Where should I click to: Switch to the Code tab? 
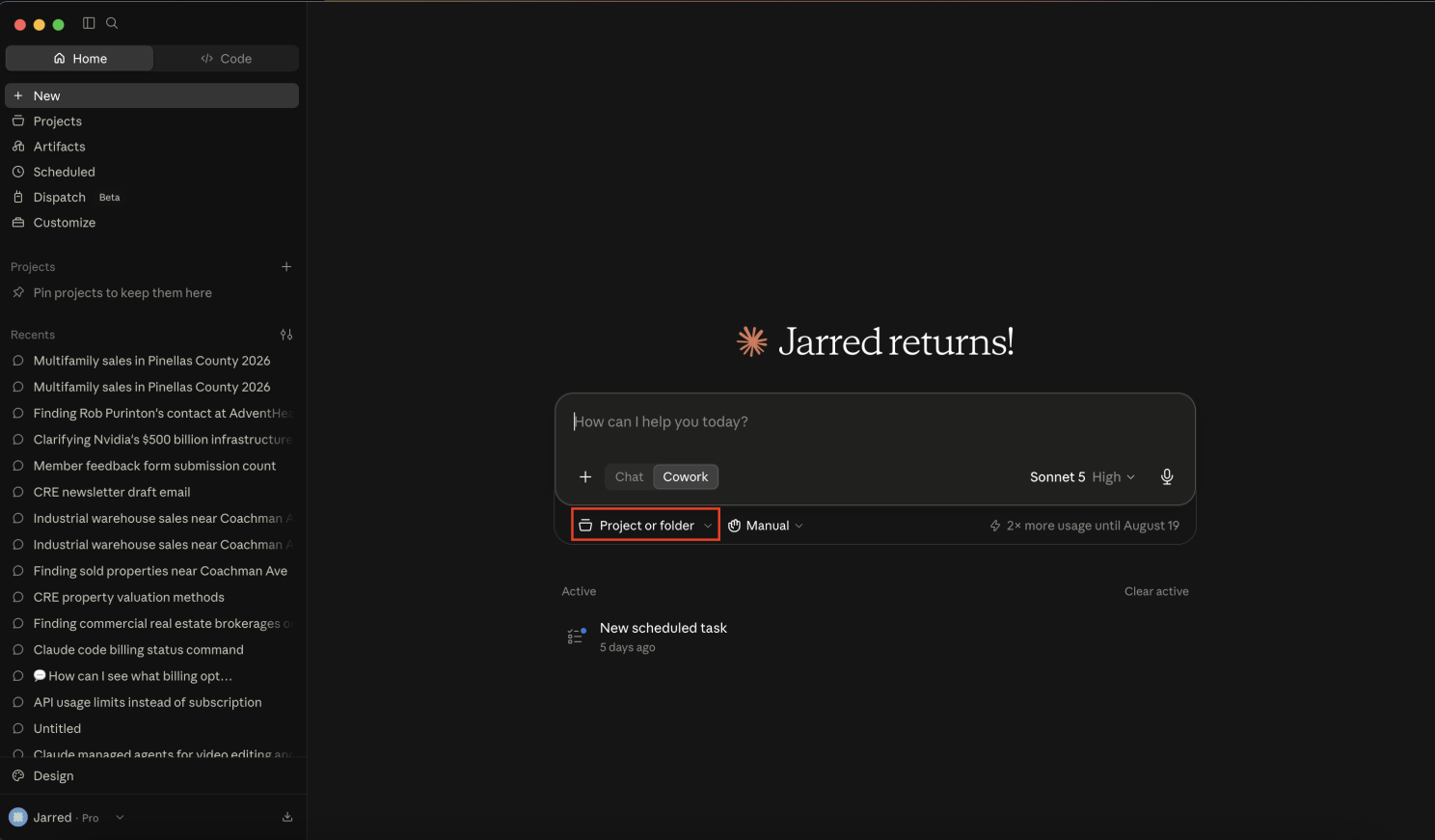(x=226, y=59)
